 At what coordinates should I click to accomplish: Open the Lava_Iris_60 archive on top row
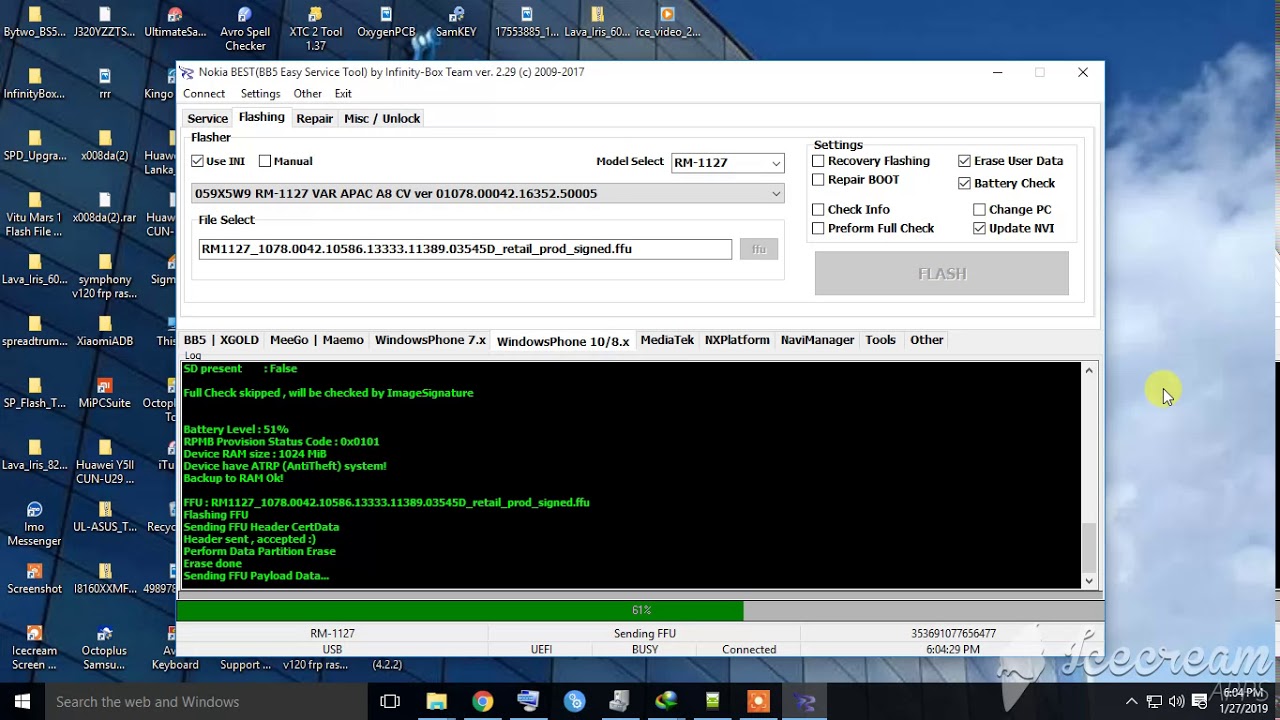click(597, 22)
